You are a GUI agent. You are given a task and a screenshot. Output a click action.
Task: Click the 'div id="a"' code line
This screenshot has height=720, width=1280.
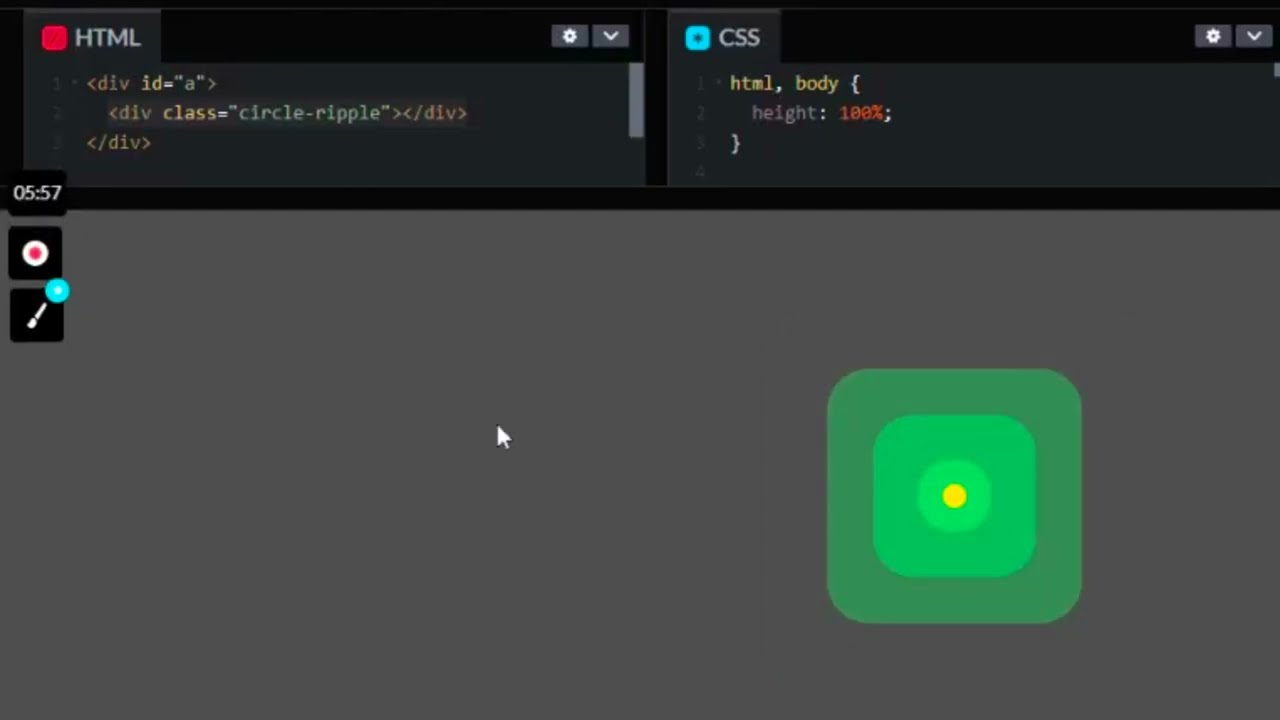[151, 83]
